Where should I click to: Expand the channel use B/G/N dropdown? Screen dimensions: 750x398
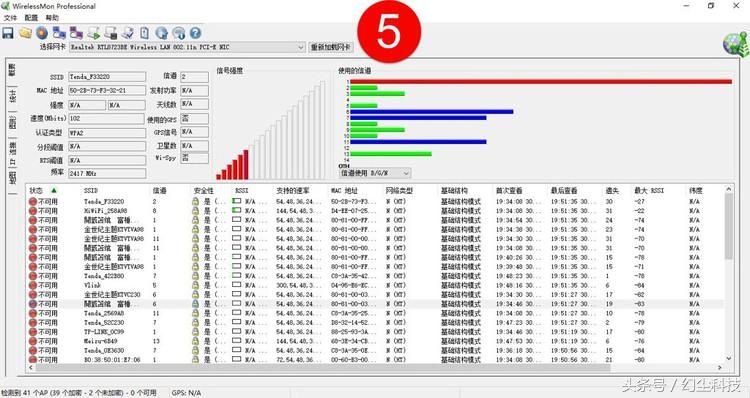pos(375,173)
